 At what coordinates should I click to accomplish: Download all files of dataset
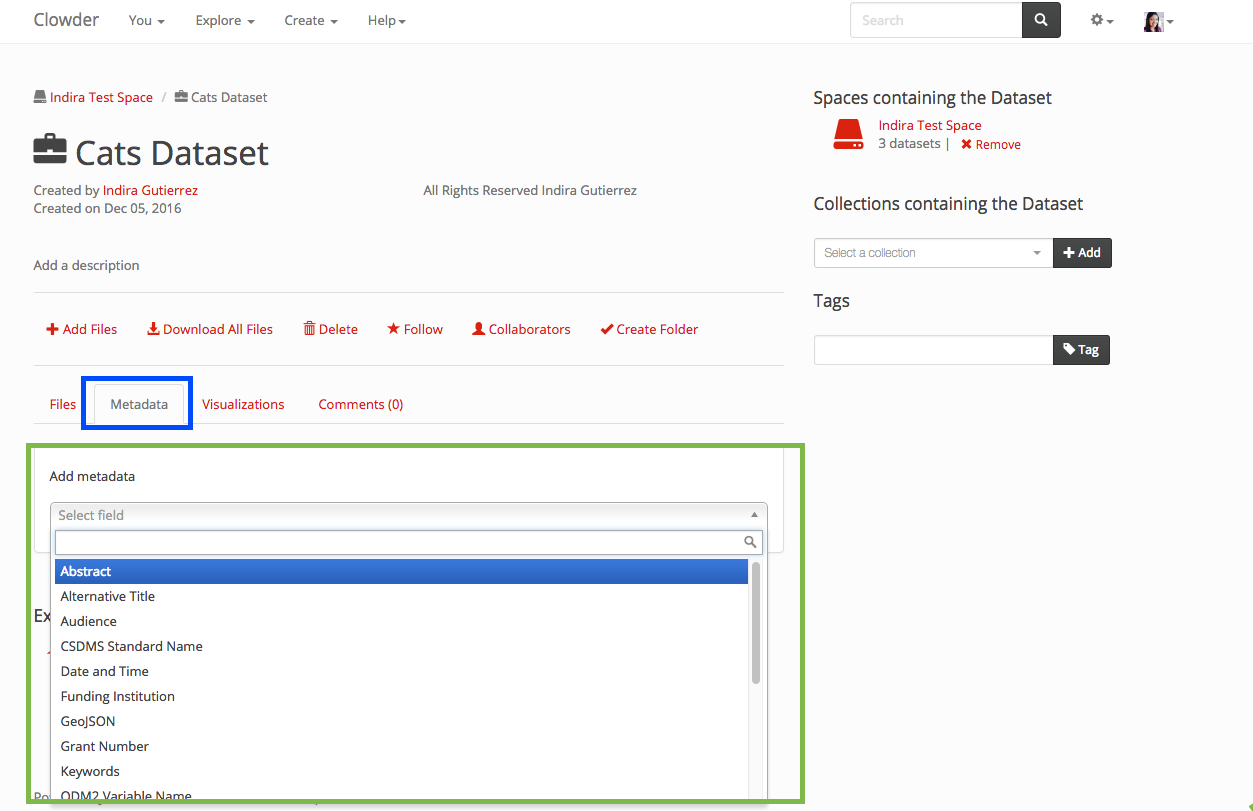point(210,329)
